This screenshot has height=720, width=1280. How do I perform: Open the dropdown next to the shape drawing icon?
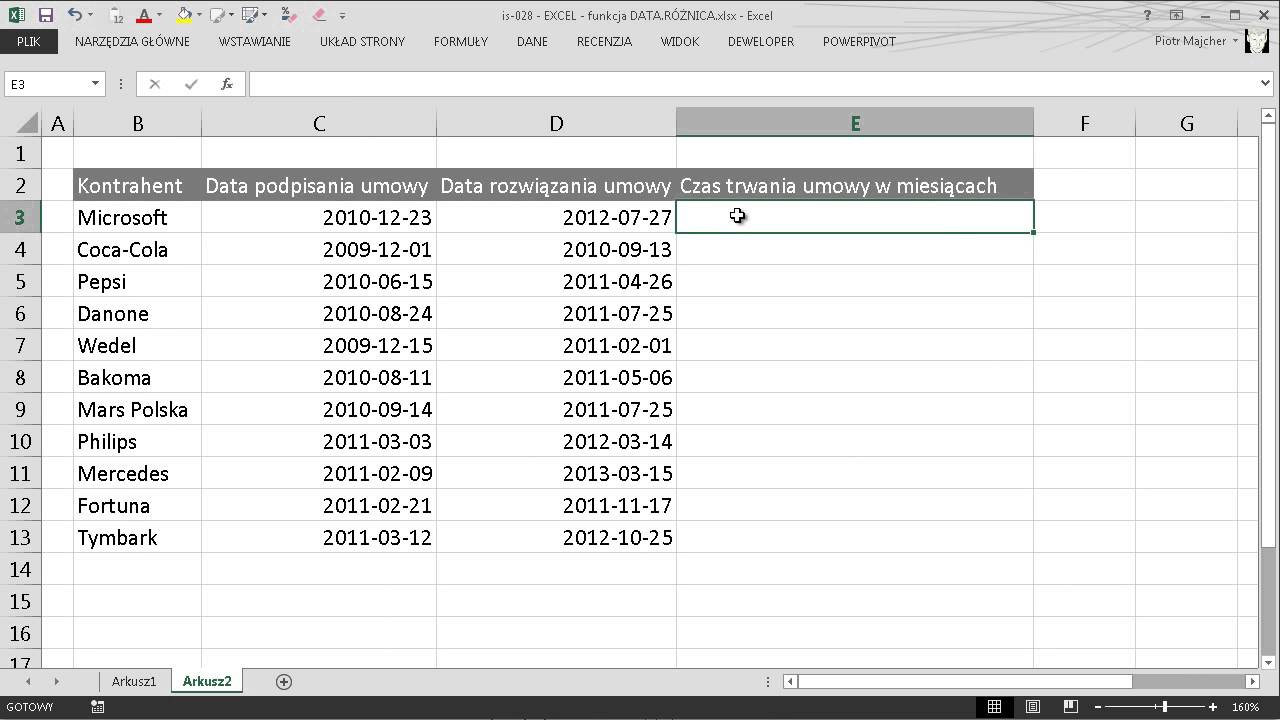click(231, 15)
